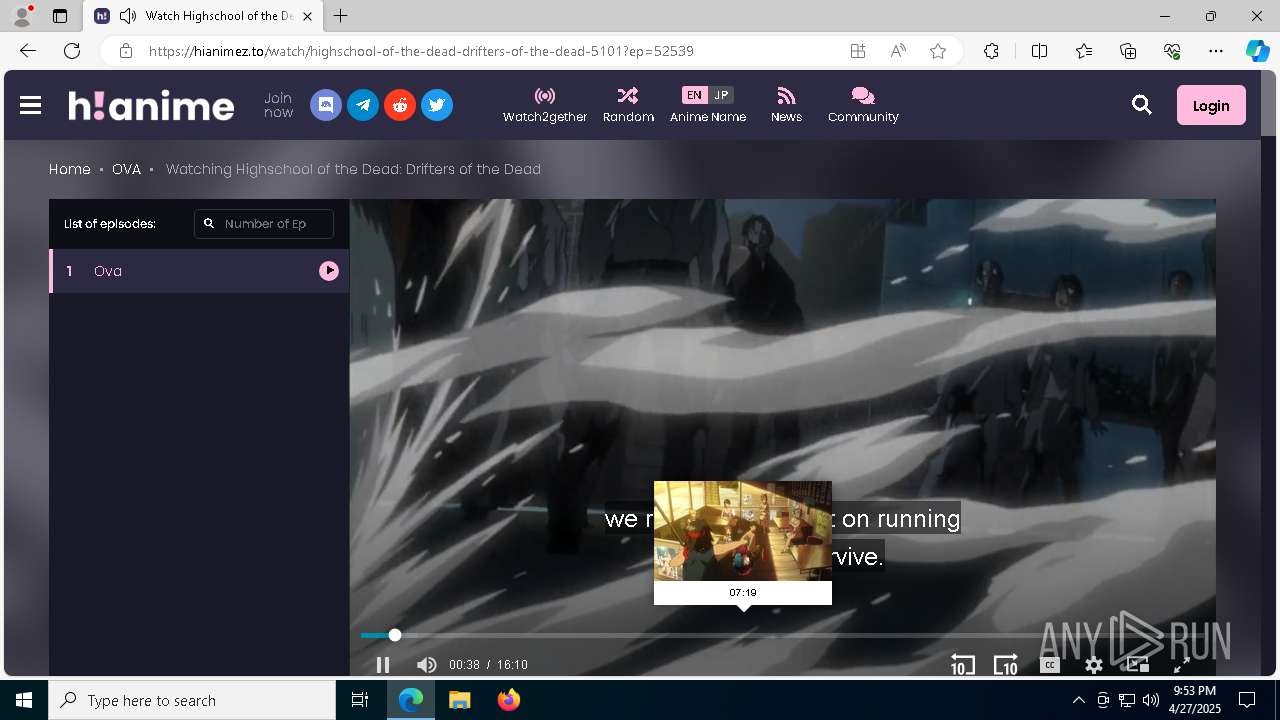The height and width of the screenshot is (720, 1280).
Task: Open the Telegram join link
Action: point(363,105)
